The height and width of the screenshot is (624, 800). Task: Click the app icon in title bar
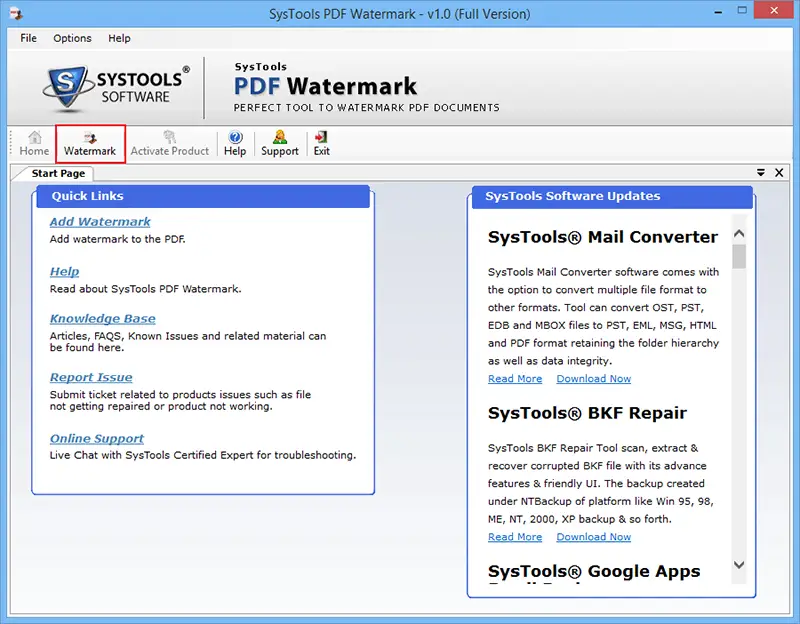click(x=16, y=13)
